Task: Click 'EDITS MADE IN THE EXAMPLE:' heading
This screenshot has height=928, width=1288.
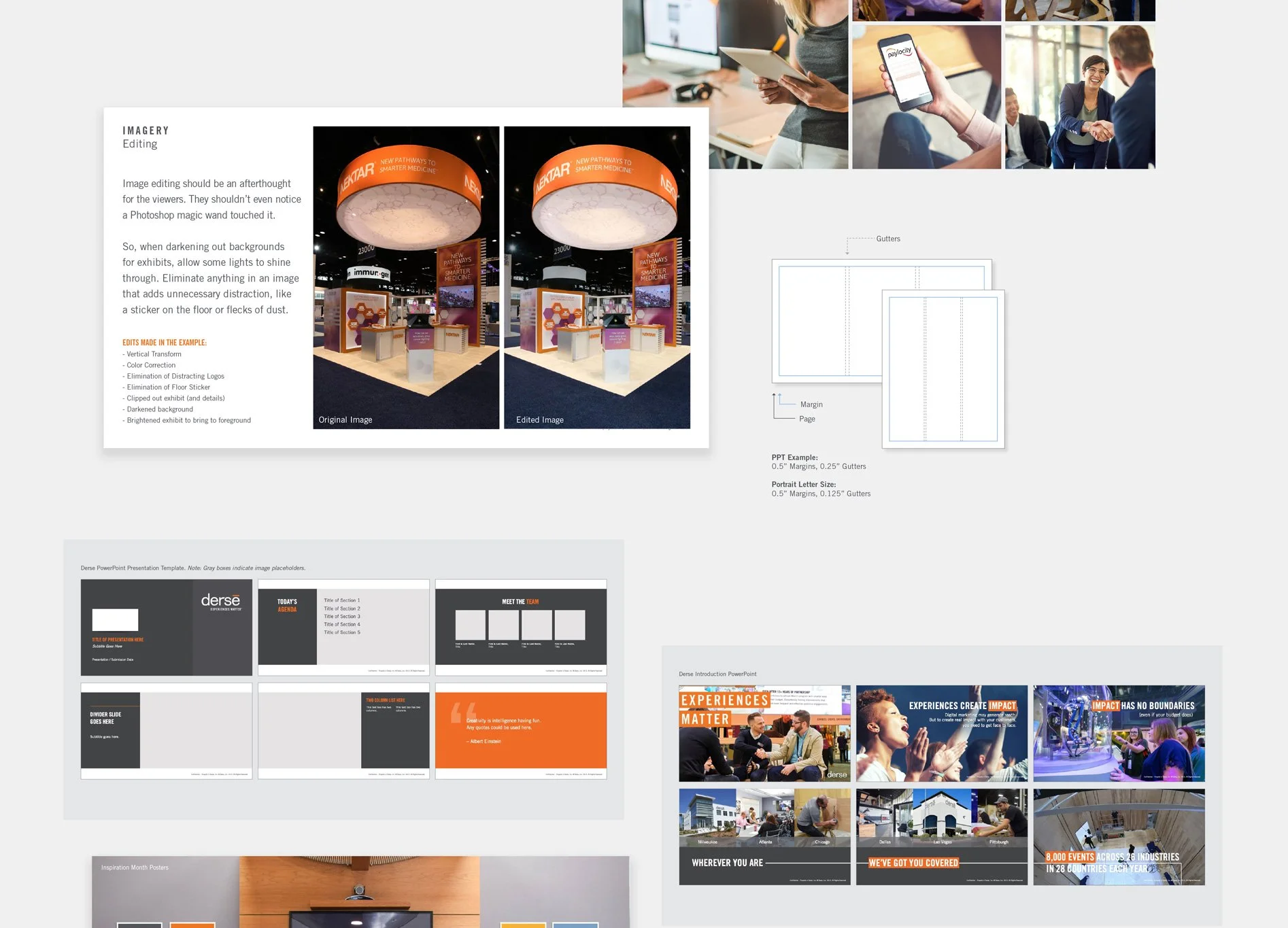Action: click(165, 343)
